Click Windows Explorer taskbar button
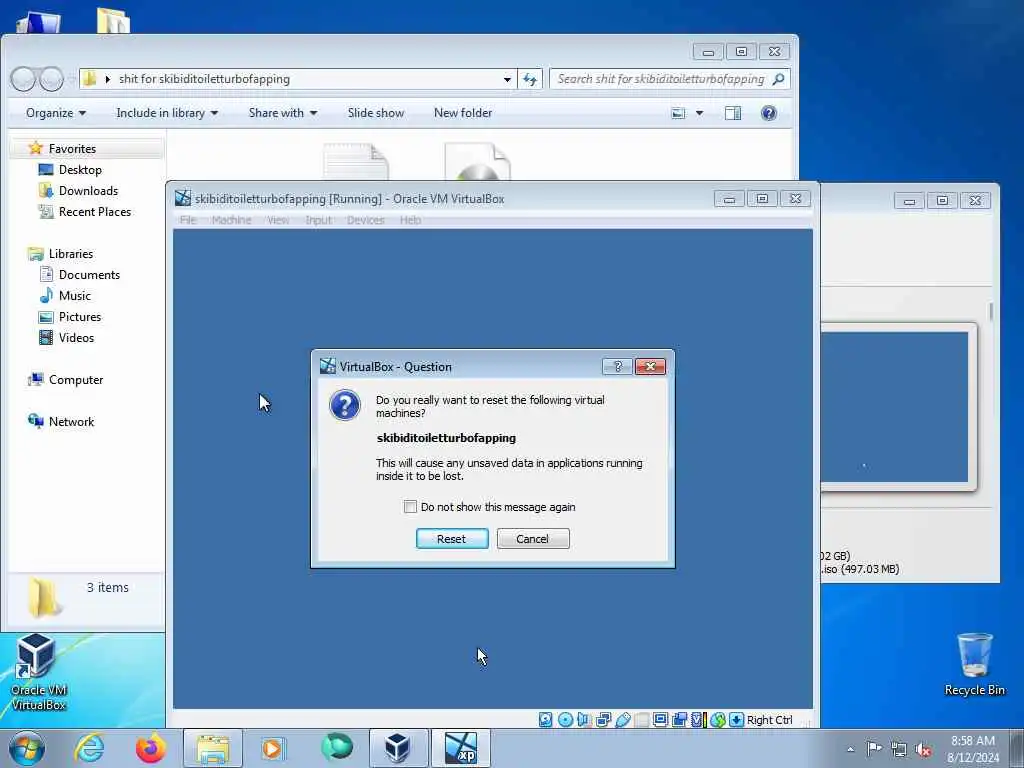 pos(213,748)
